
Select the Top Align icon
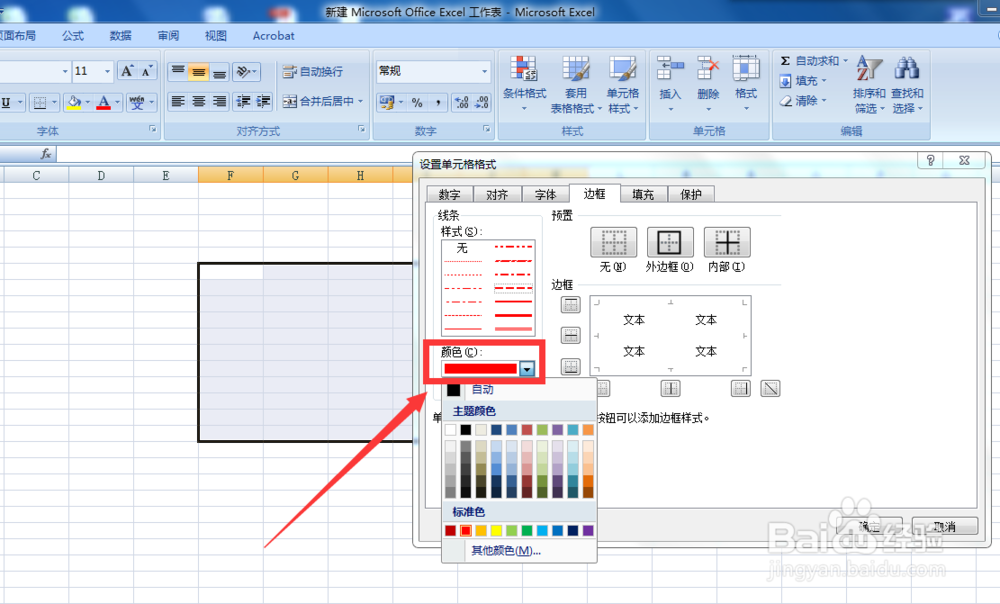click(x=178, y=71)
